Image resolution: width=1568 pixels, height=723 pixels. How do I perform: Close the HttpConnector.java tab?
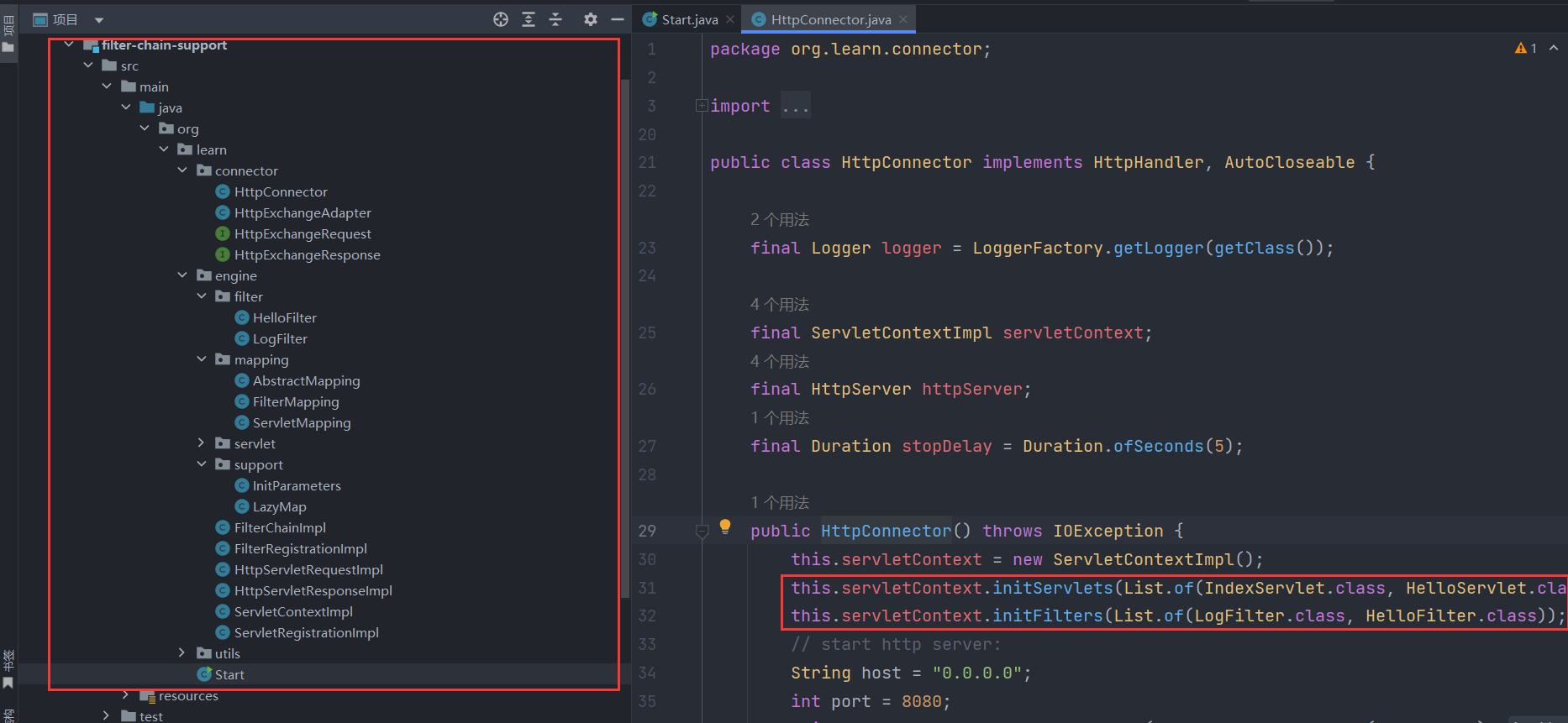(903, 19)
